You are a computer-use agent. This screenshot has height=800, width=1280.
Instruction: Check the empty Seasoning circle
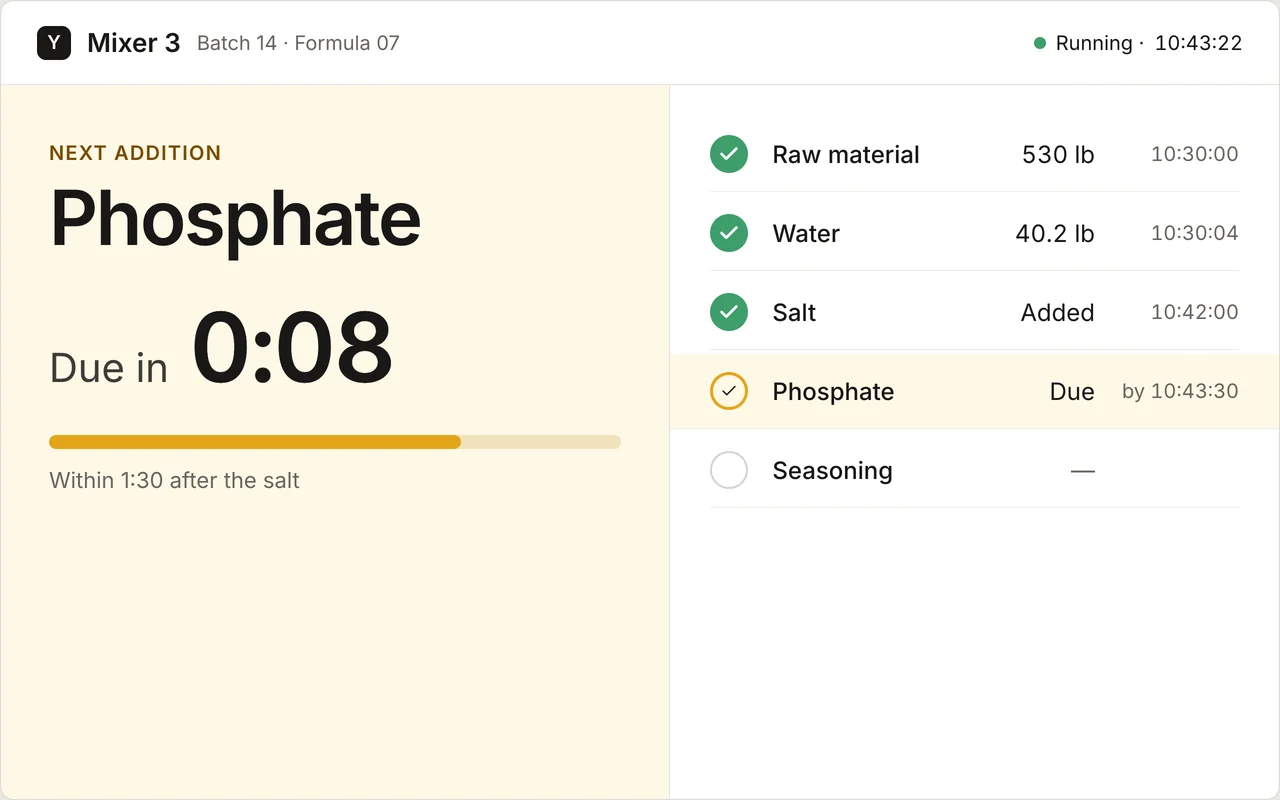(x=729, y=470)
